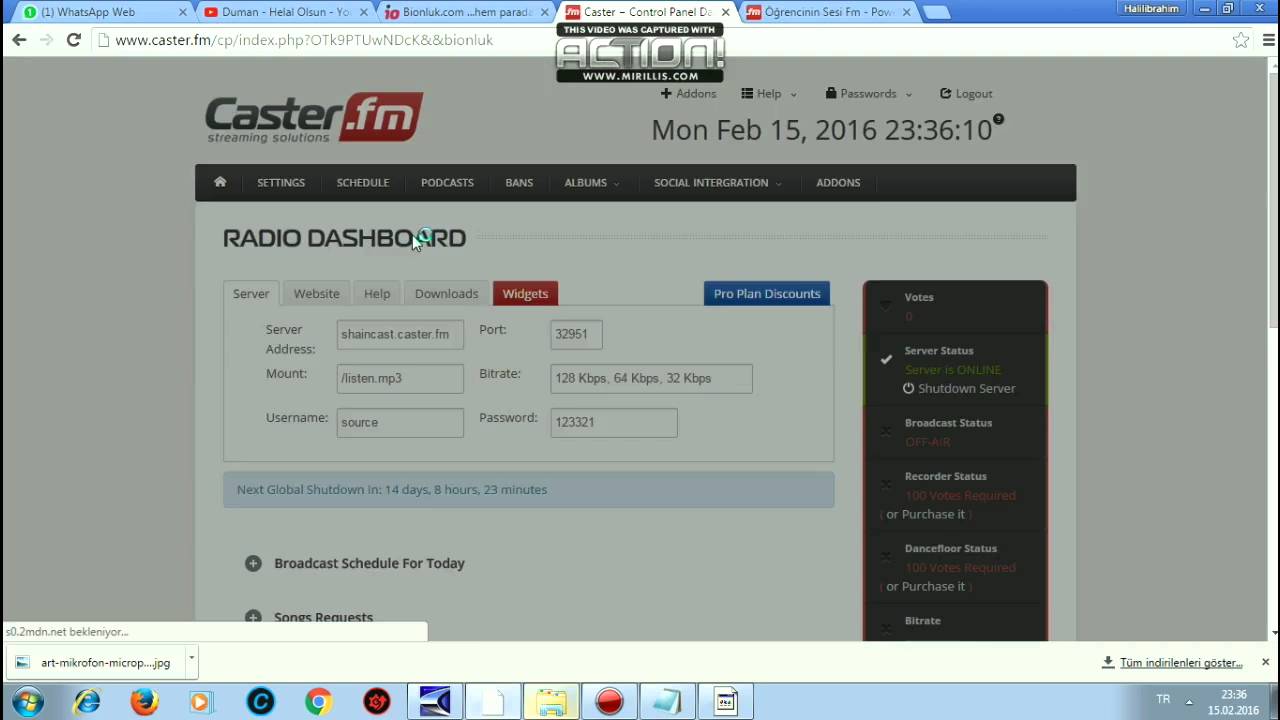
Task: Open the red Widgets tab
Action: click(x=525, y=293)
